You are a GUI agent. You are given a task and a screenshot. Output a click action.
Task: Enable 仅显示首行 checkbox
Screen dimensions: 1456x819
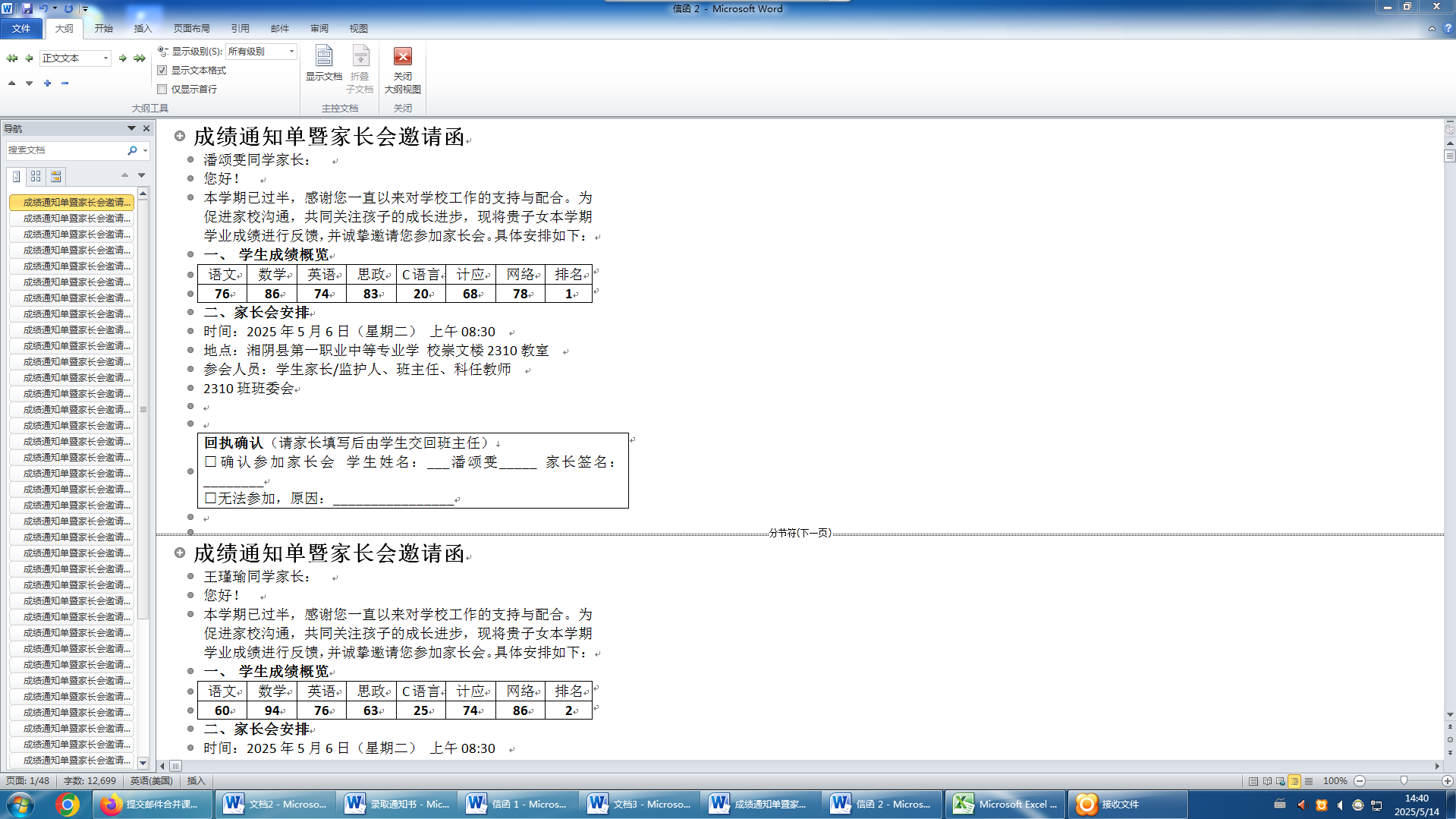click(x=162, y=90)
